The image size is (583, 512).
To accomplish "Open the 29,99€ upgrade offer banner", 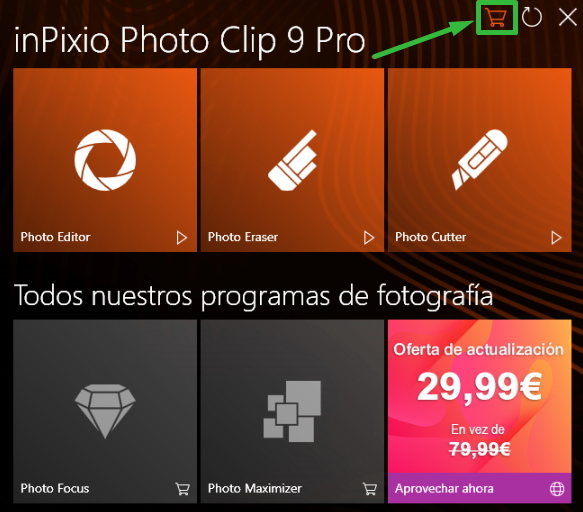I will tap(480, 396).
